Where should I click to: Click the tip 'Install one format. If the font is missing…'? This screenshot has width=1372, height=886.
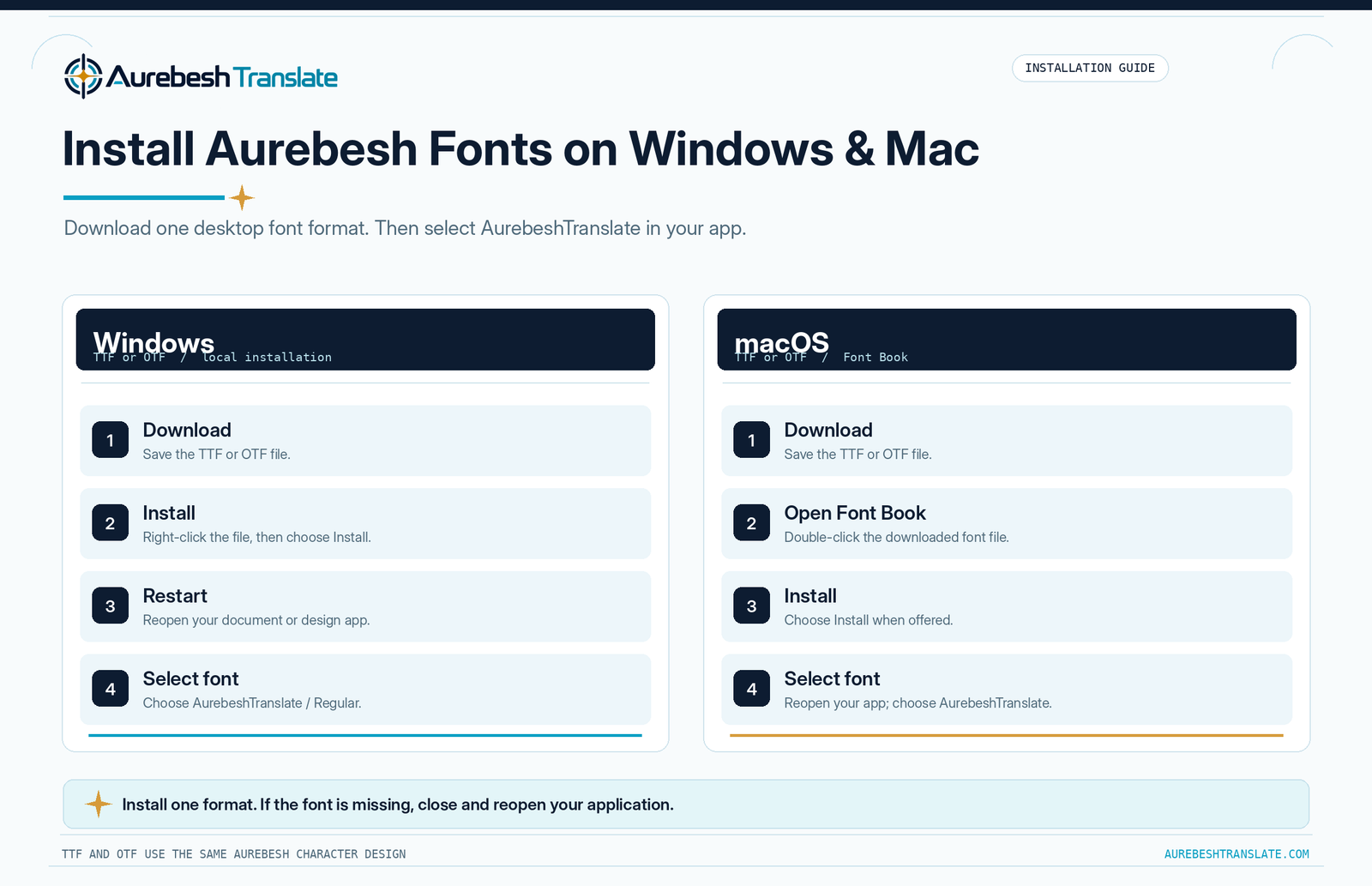coord(398,805)
